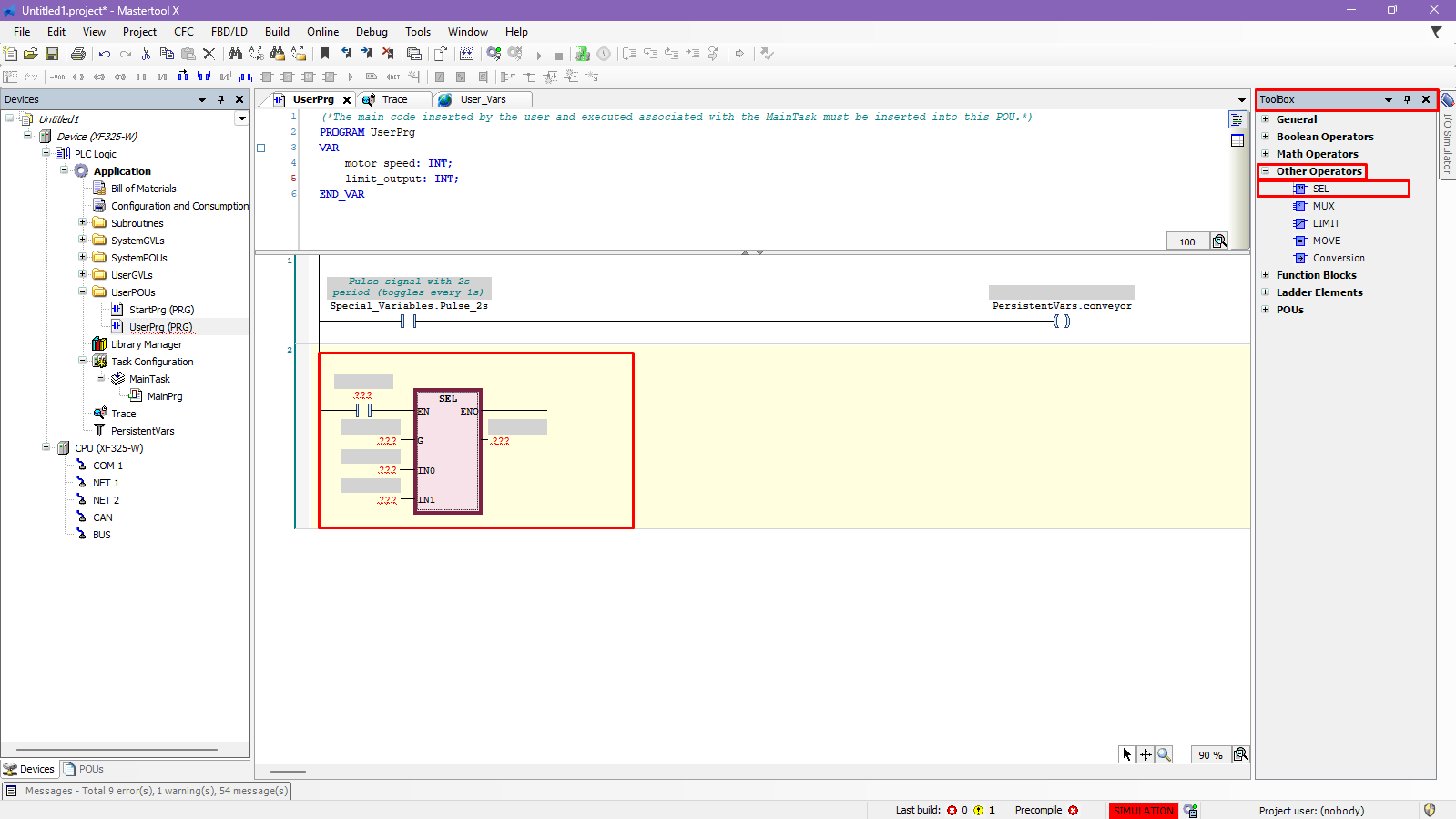Select the magnifier zoom tool in editor

(x=1164, y=754)
